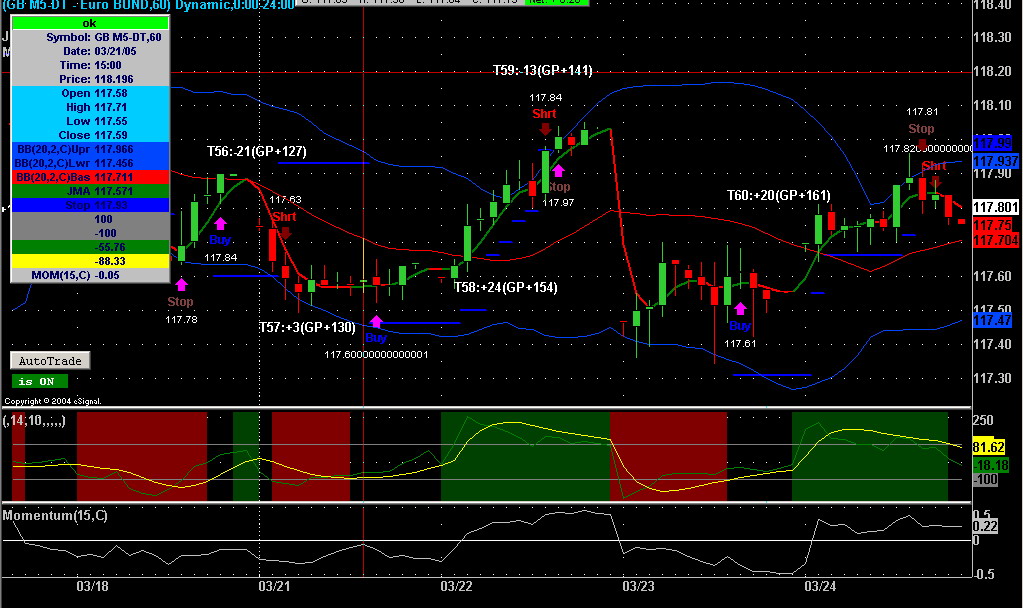This screenshot has width=1023, height=608.
Task: Click the Close 117.59 row
Action: (90, 135)
